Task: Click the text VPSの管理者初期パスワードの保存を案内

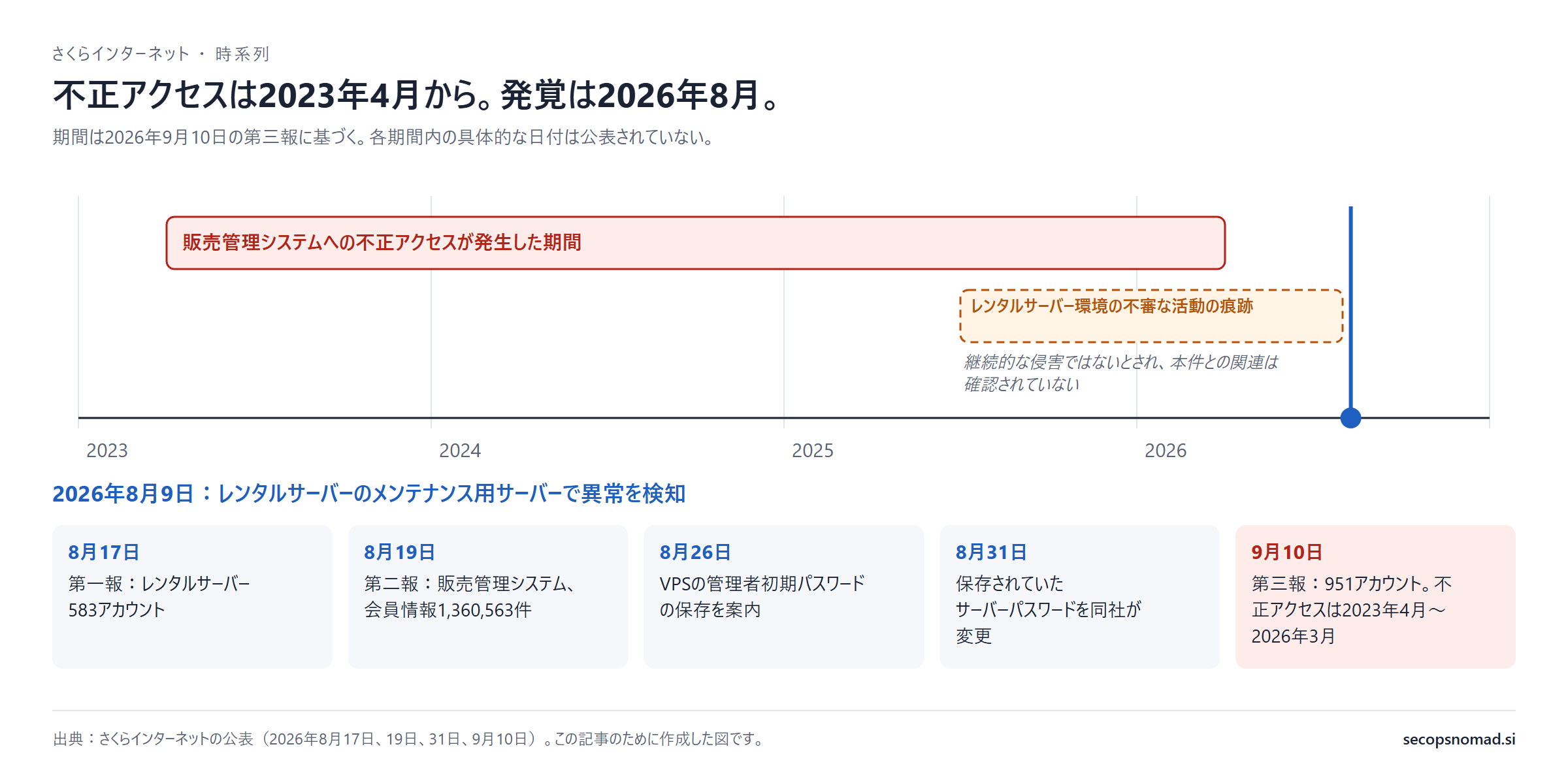Action: click(x=762, y=596)
